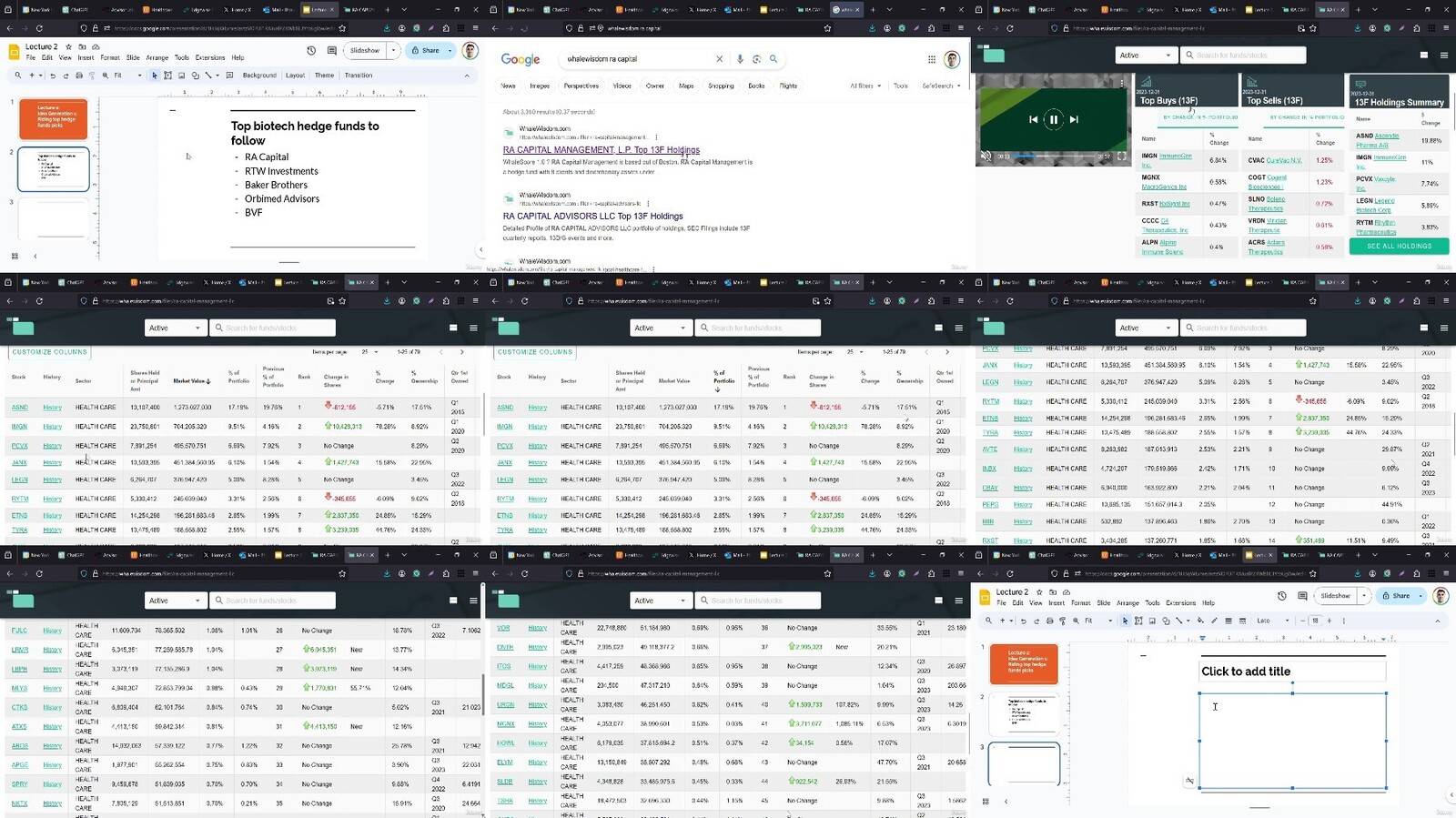Toggle mute on the video ad player
1456x818 pixels.
click(x=986, y=157)
